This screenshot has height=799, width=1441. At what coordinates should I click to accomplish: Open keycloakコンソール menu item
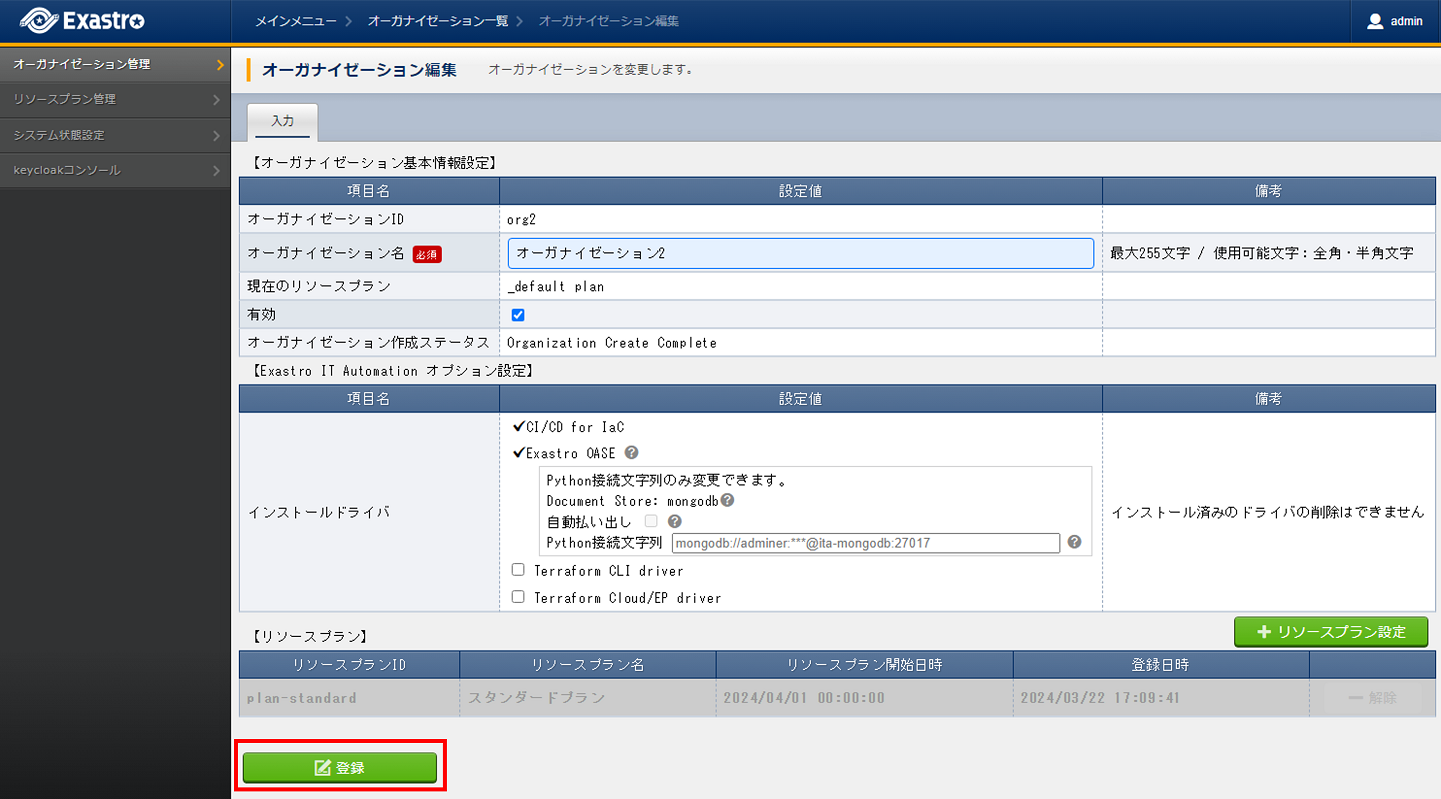tap(115, 170)
